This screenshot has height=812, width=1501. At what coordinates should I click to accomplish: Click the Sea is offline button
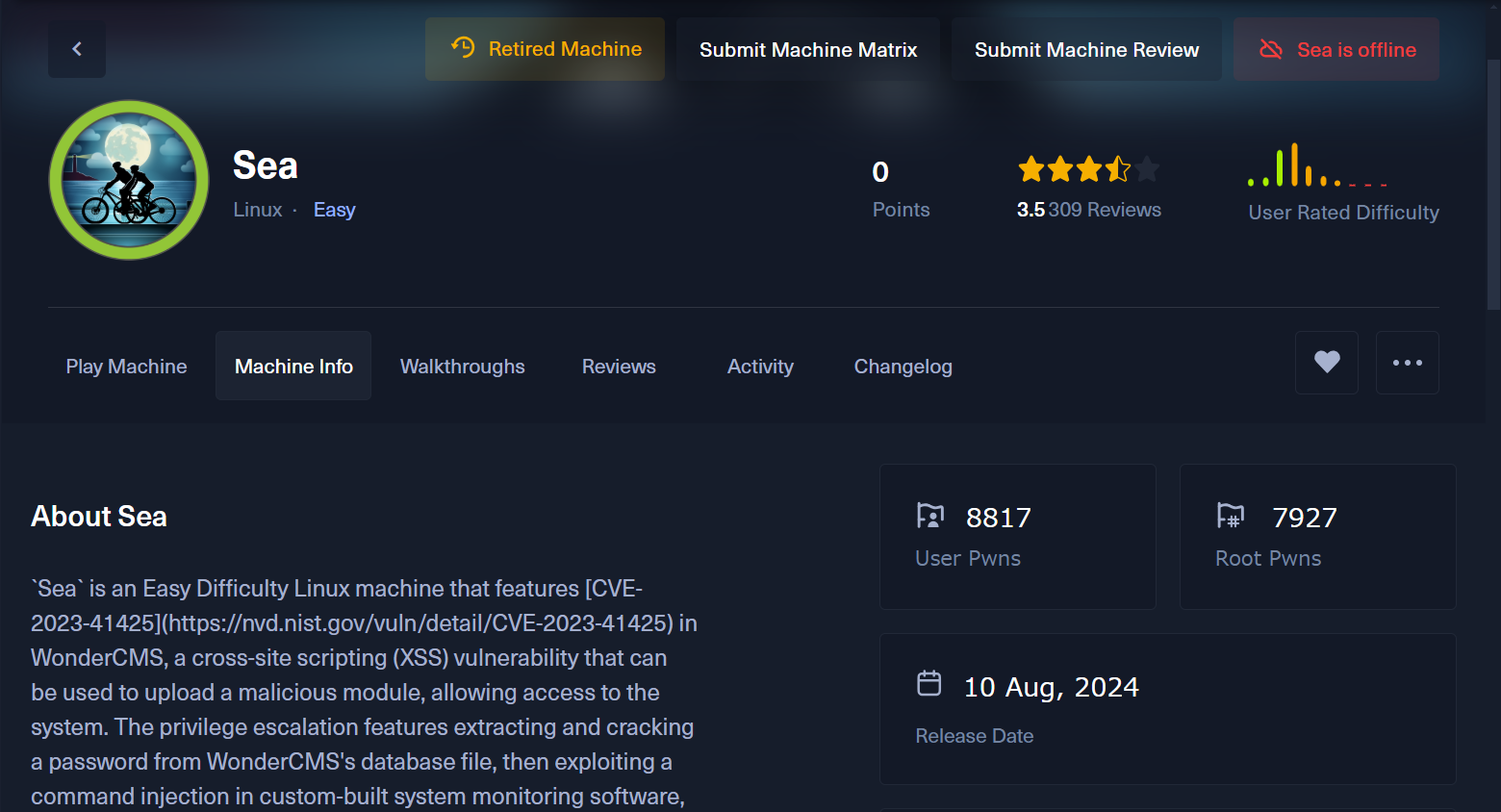click(1336, 49)
